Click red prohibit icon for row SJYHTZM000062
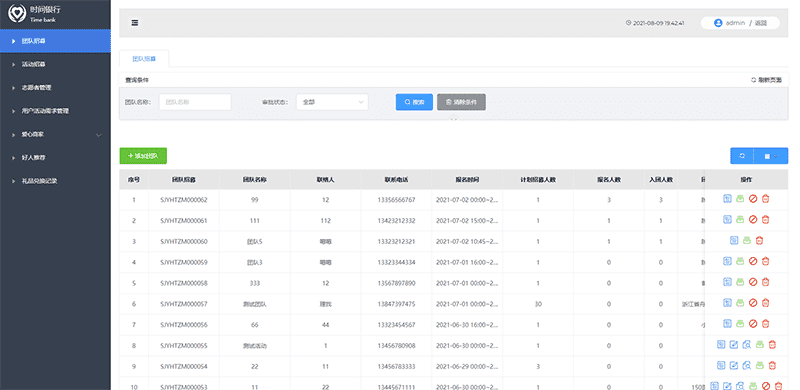 [x=753, y=199]
